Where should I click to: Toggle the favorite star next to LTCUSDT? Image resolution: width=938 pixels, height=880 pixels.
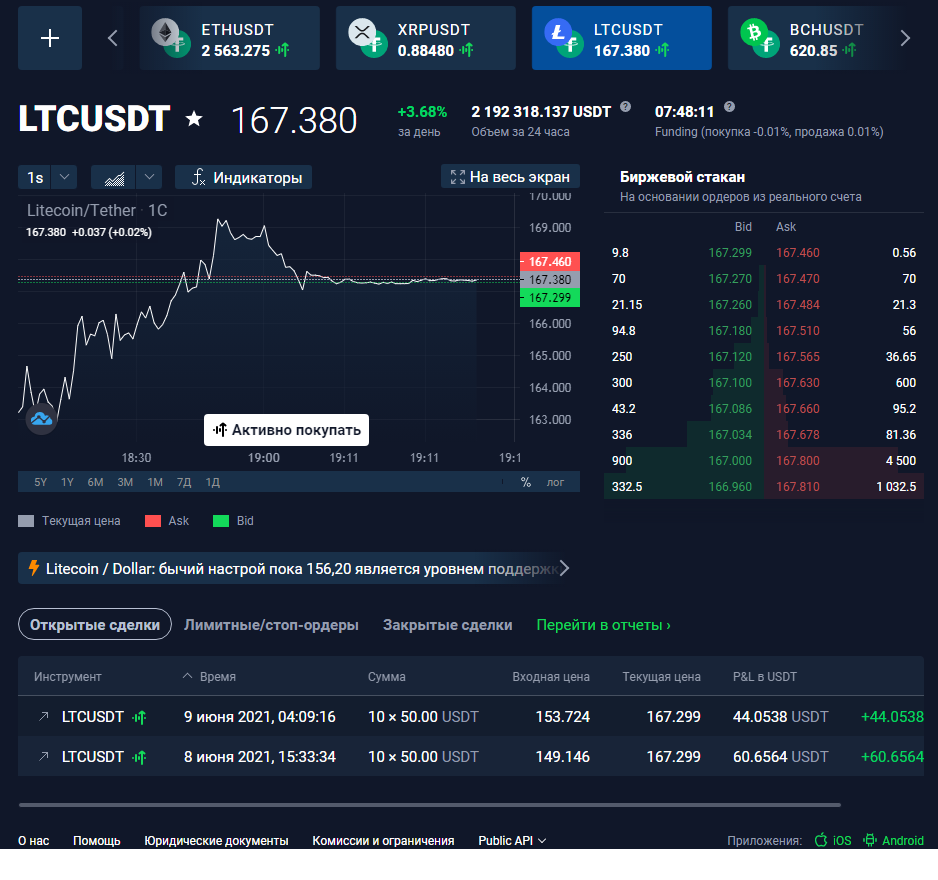194,118
